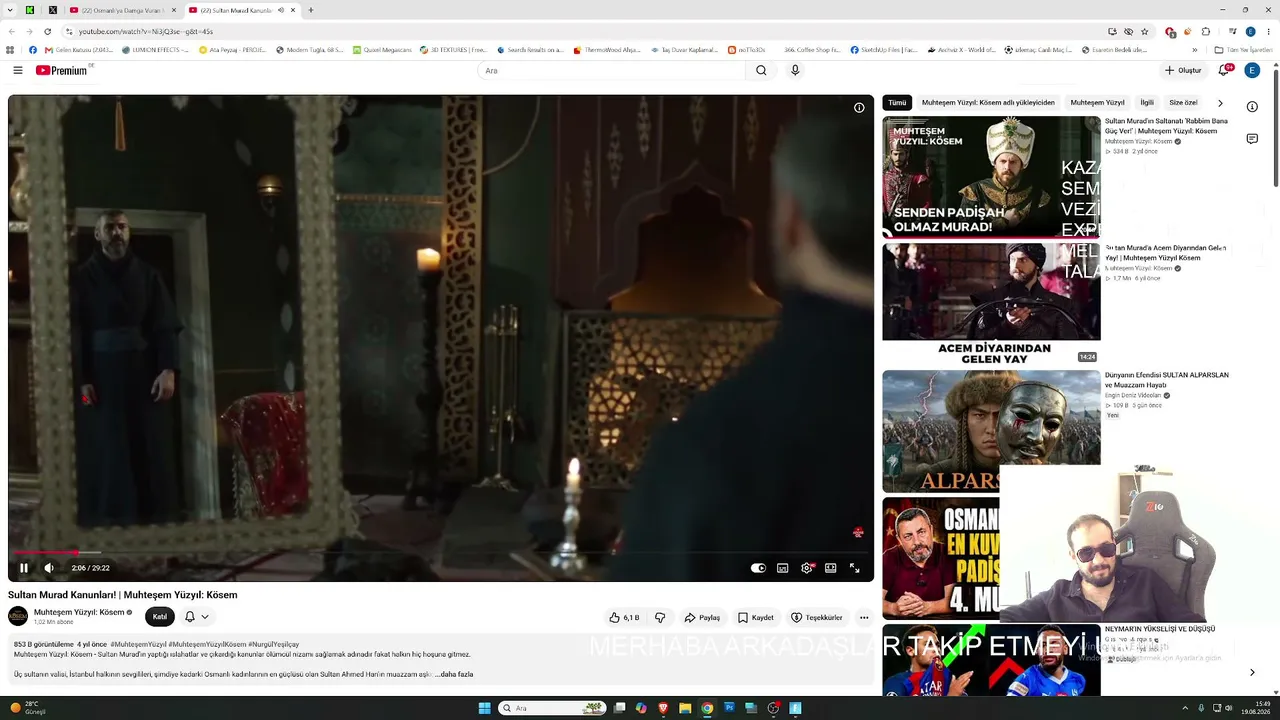Open the taskbar volume control icon
This screenshot has height=720, width=1280.
(x=1229, y=708)
